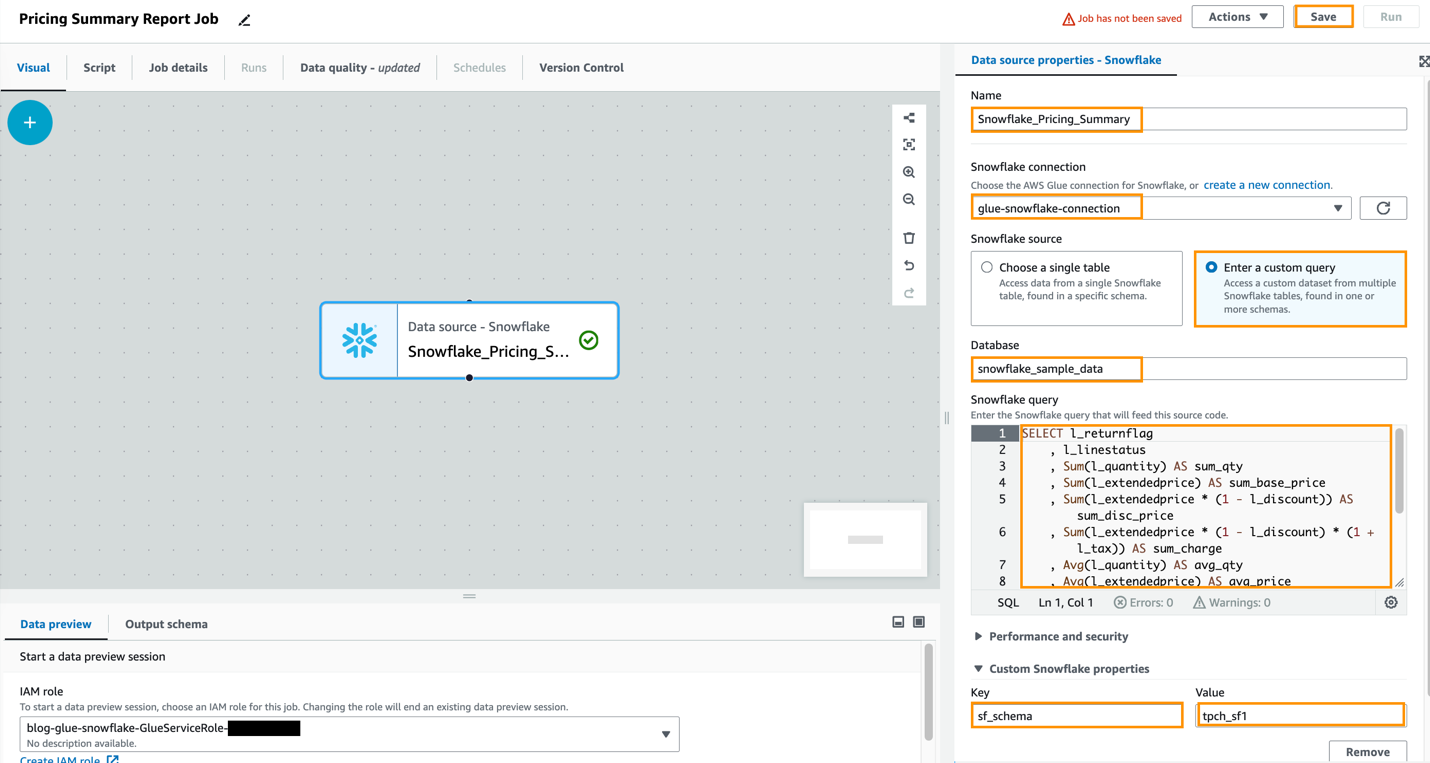
Task: Zoom in on the canvas
Action: [909, 173]
